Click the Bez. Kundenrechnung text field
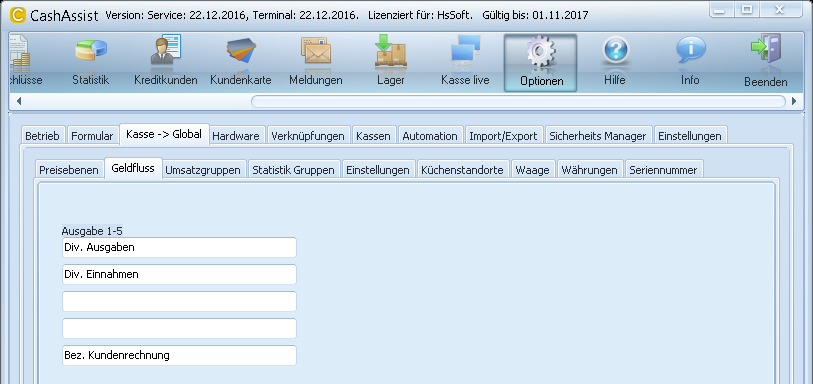 pos(179,355)
